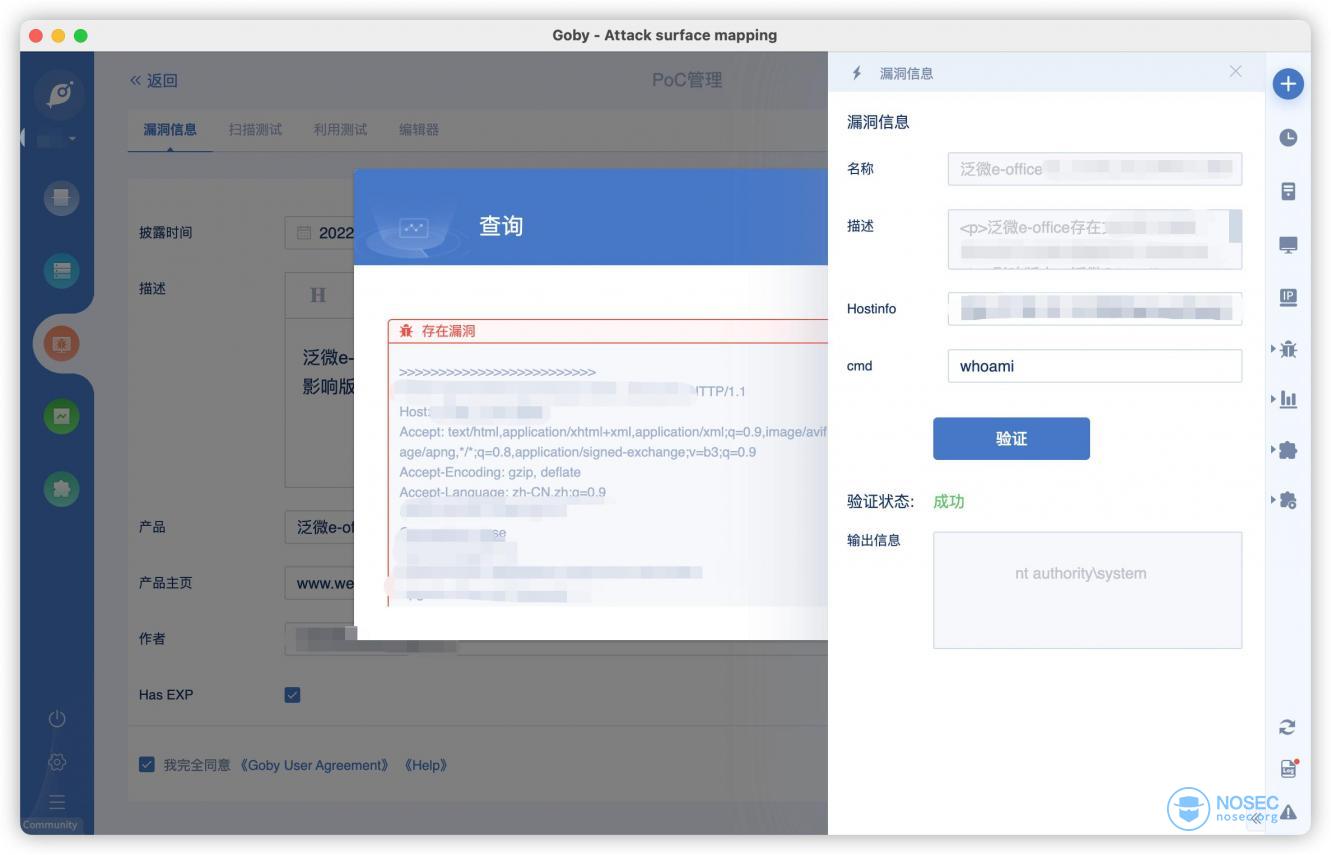Close the 漏洞信息 side panel
The width and height of the screenshot is (1331, 855).
coord(1236,71)
